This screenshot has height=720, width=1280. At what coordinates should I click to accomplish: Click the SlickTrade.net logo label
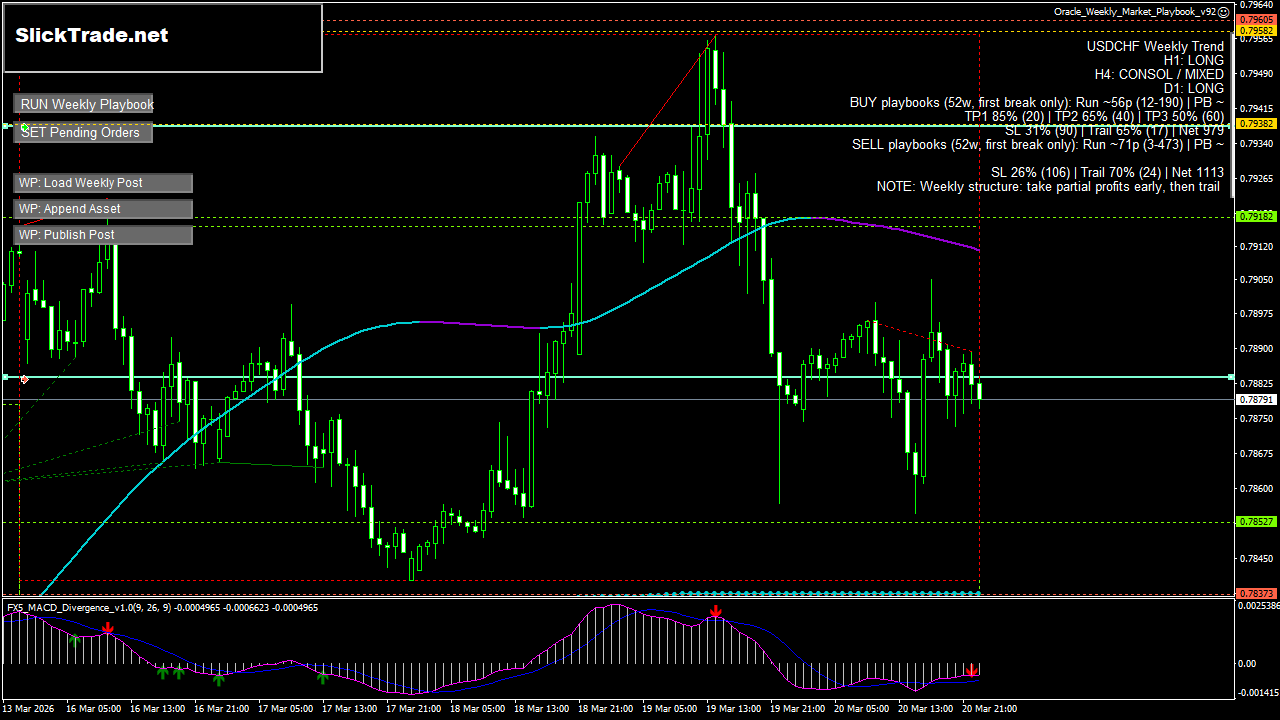tap(92, 35)
